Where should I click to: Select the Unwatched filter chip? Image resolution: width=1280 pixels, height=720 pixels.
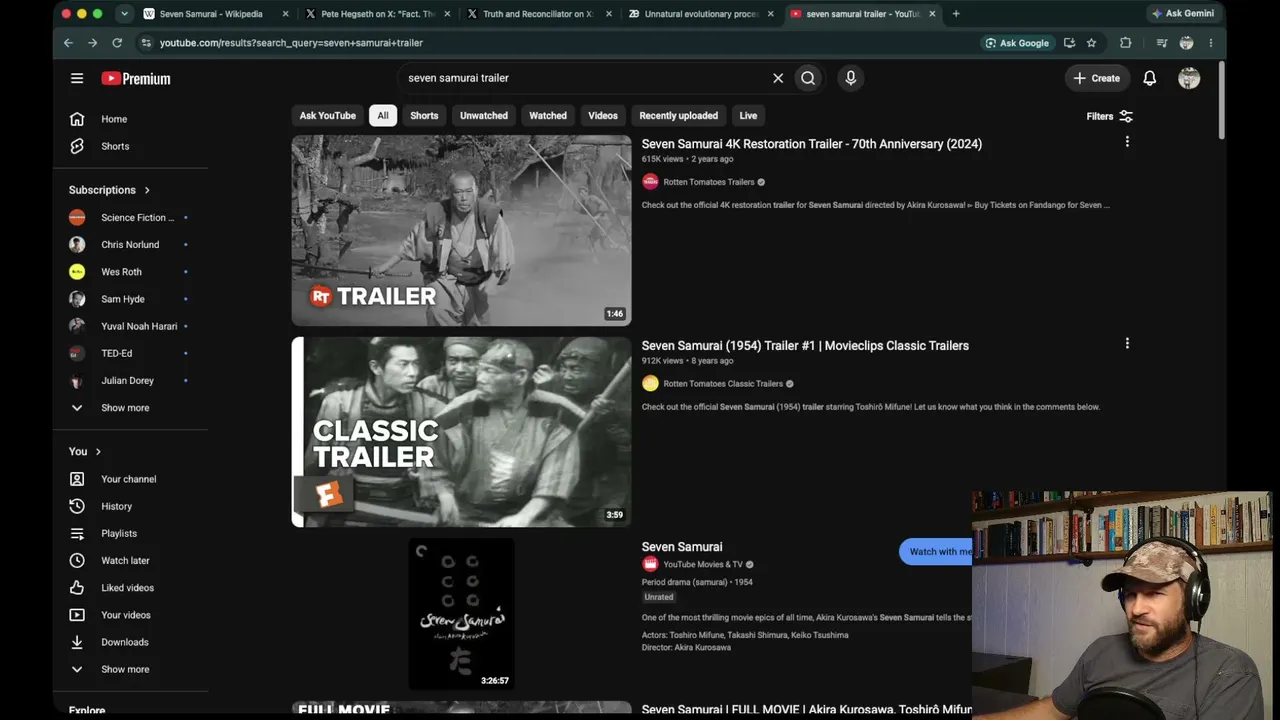coord(484,116)
